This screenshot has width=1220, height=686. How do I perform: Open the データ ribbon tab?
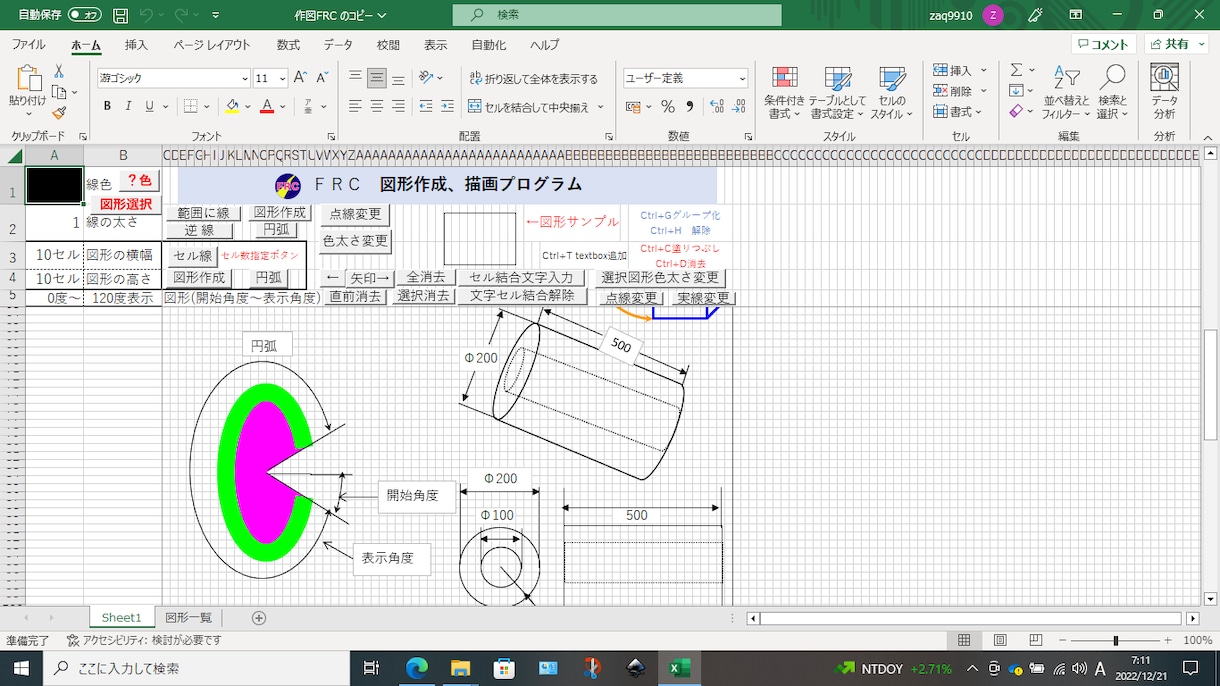[x=338, y=45]
